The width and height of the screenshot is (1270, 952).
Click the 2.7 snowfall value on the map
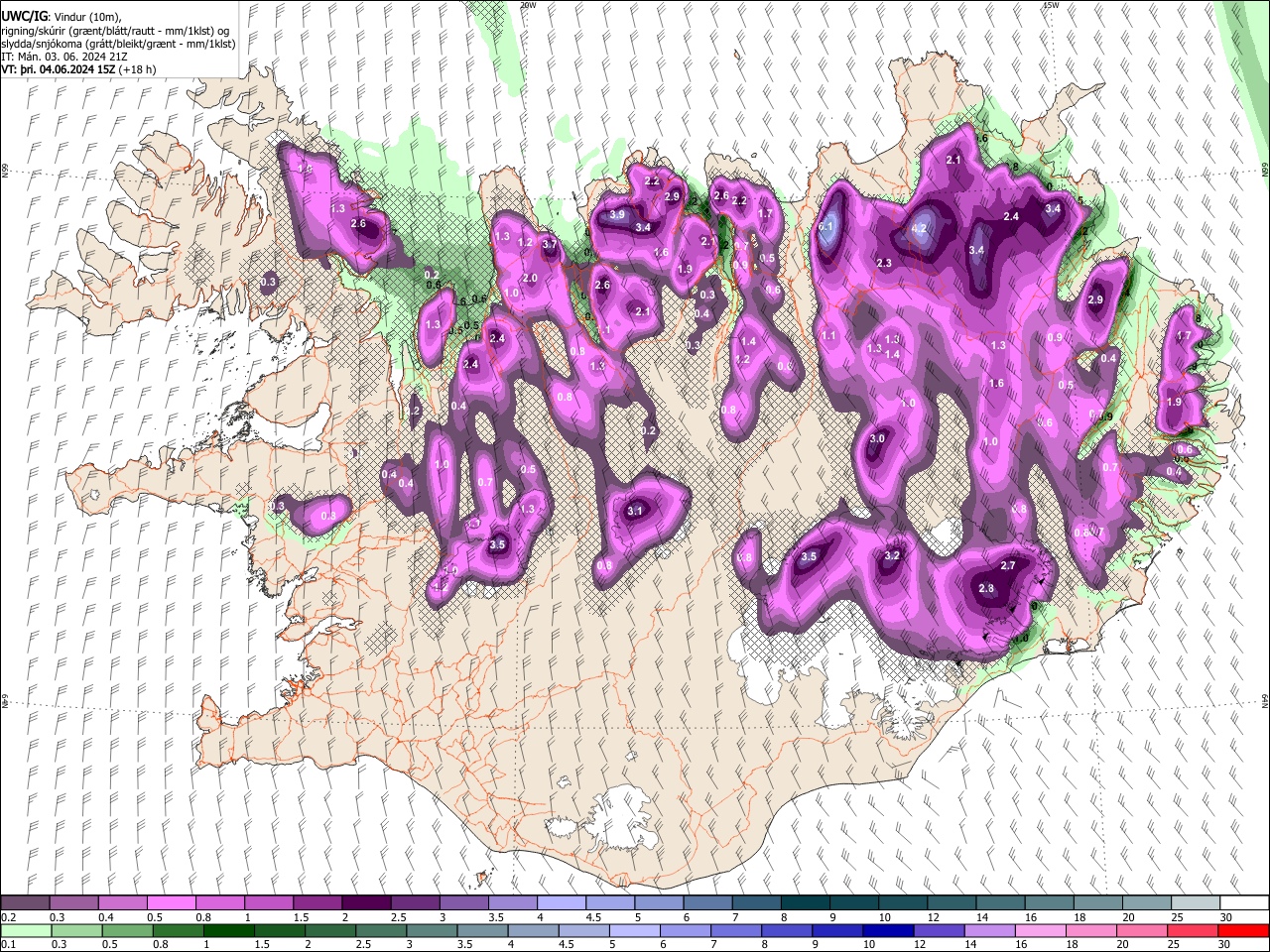1008,565
